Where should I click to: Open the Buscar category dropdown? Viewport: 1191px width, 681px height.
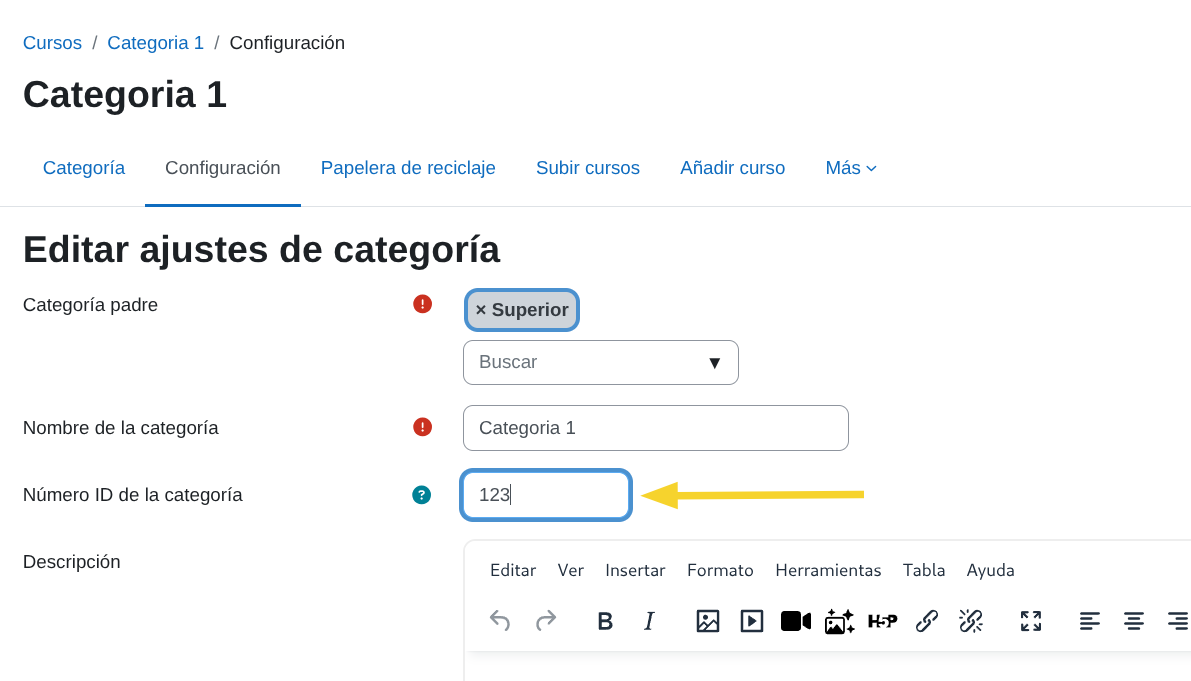(x=600, y=362)
